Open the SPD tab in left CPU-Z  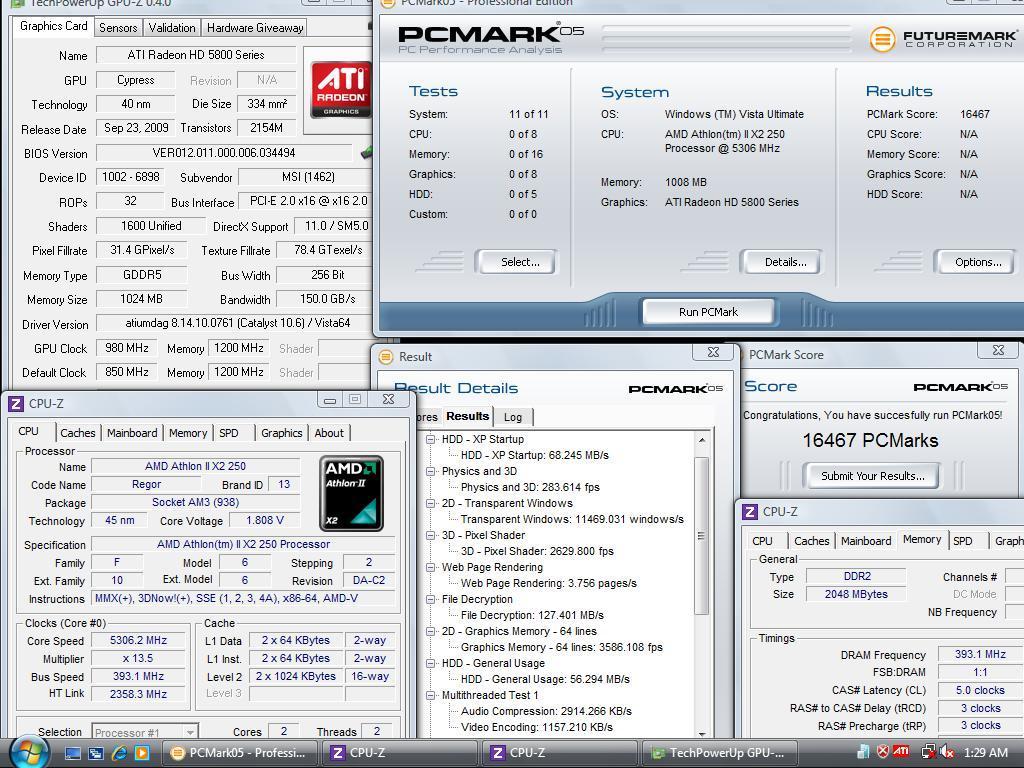pos(229,432)
